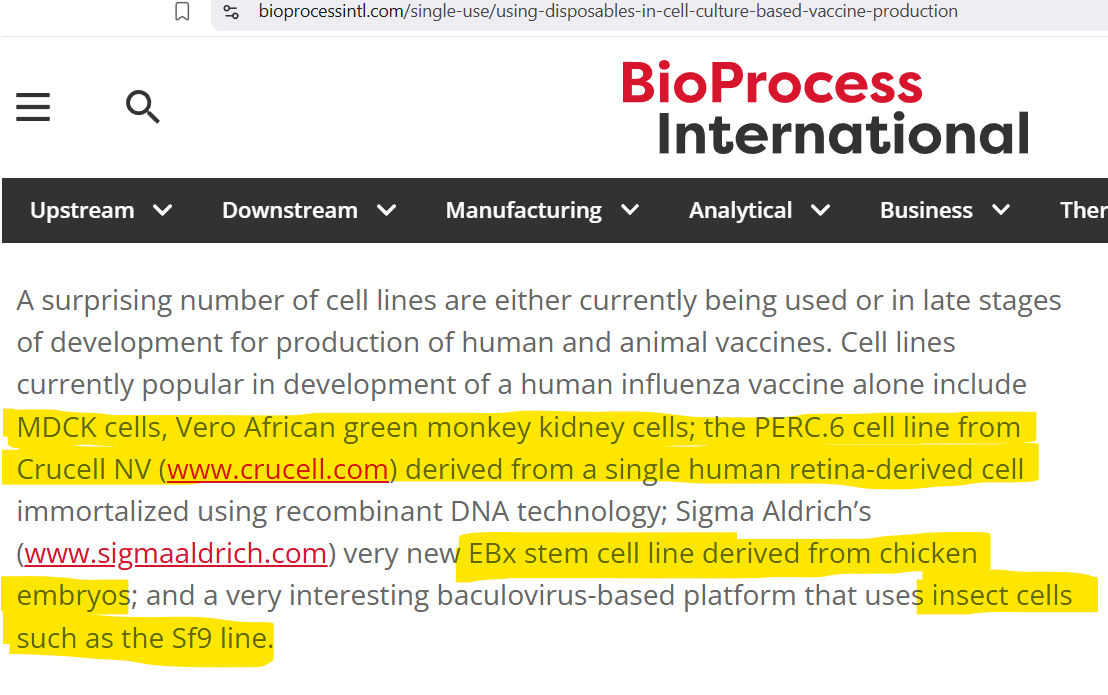Open the site information icon beside the URL
This screenshot has width=1108, height=695.
coord(231,12)
